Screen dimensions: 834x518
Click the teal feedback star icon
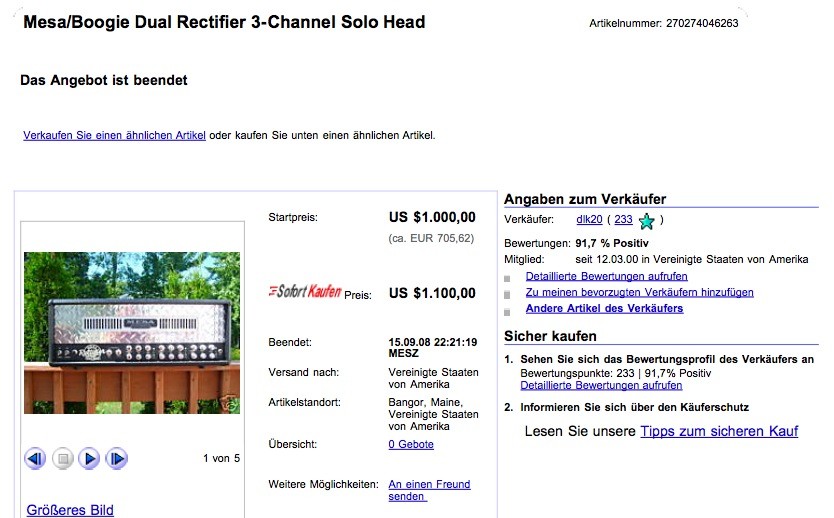647,221
